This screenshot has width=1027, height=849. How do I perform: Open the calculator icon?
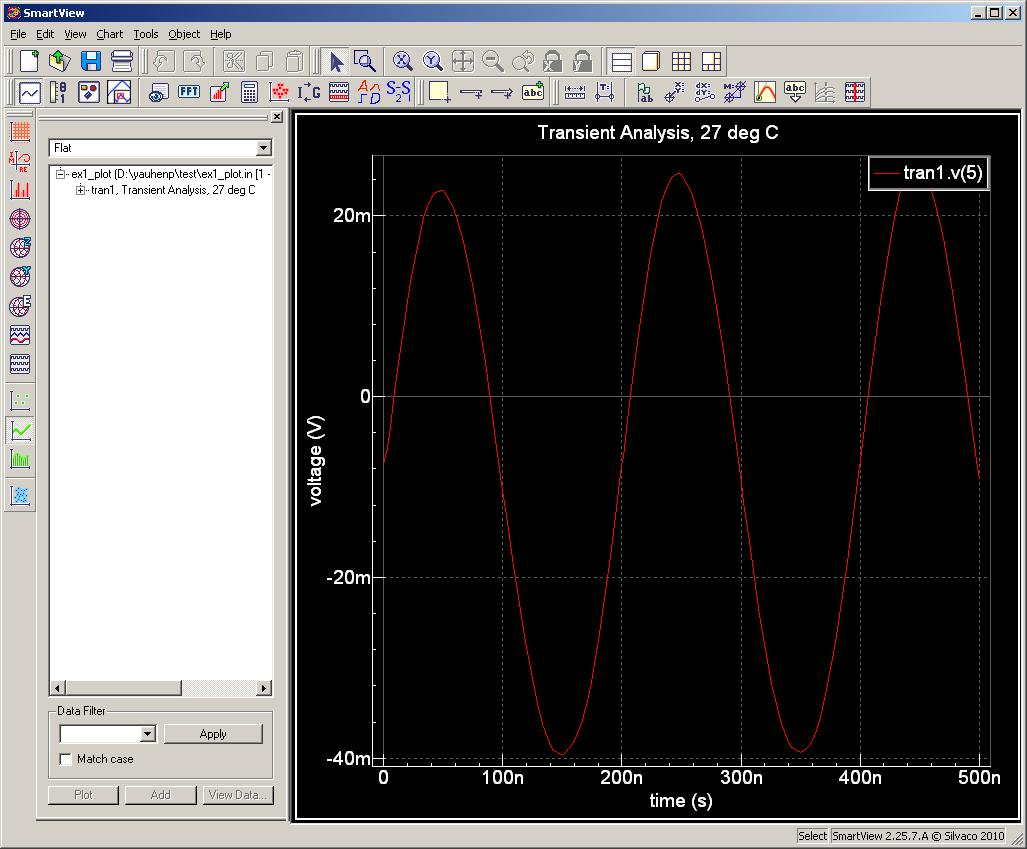(x=249, y=92)
